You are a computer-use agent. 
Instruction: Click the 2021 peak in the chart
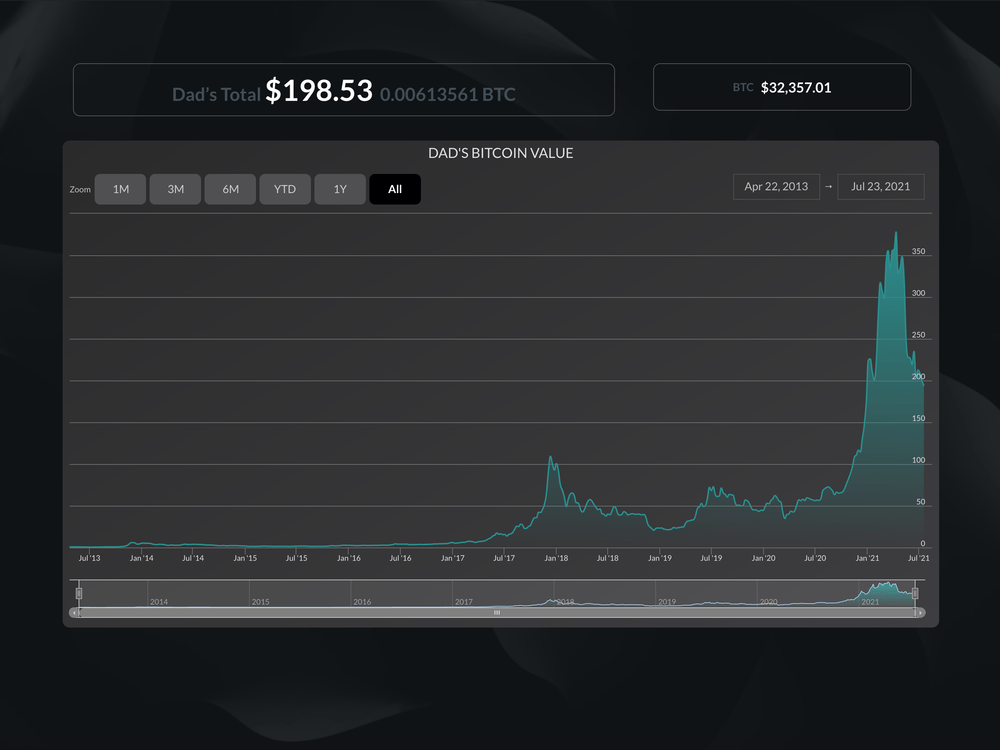coord(895,234)
